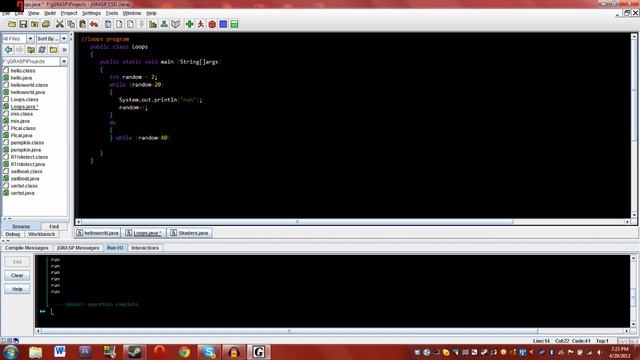Select pumpkin.java in the file list
Viewport: 640px width, 360px height.
(26, 150)
